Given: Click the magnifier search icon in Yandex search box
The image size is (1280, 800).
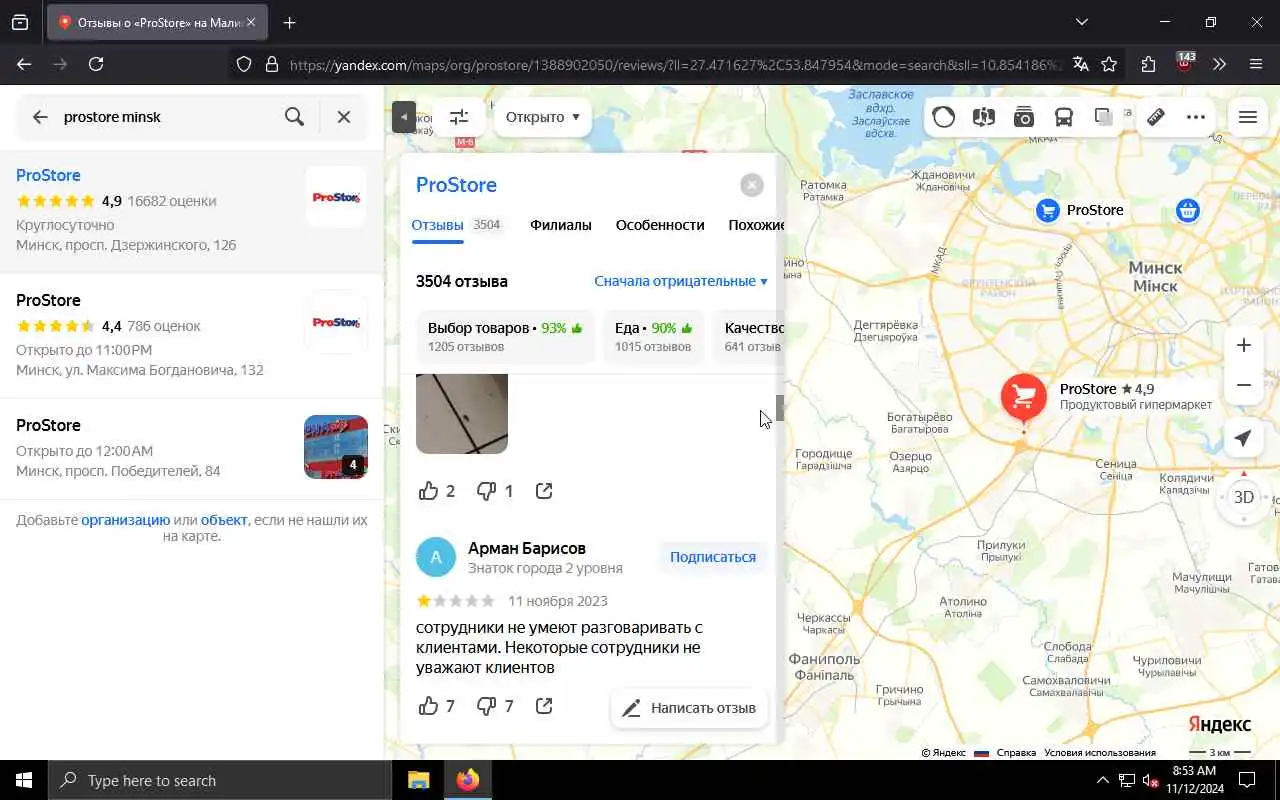Looking at the screenshot, I should tap(294, 117).
